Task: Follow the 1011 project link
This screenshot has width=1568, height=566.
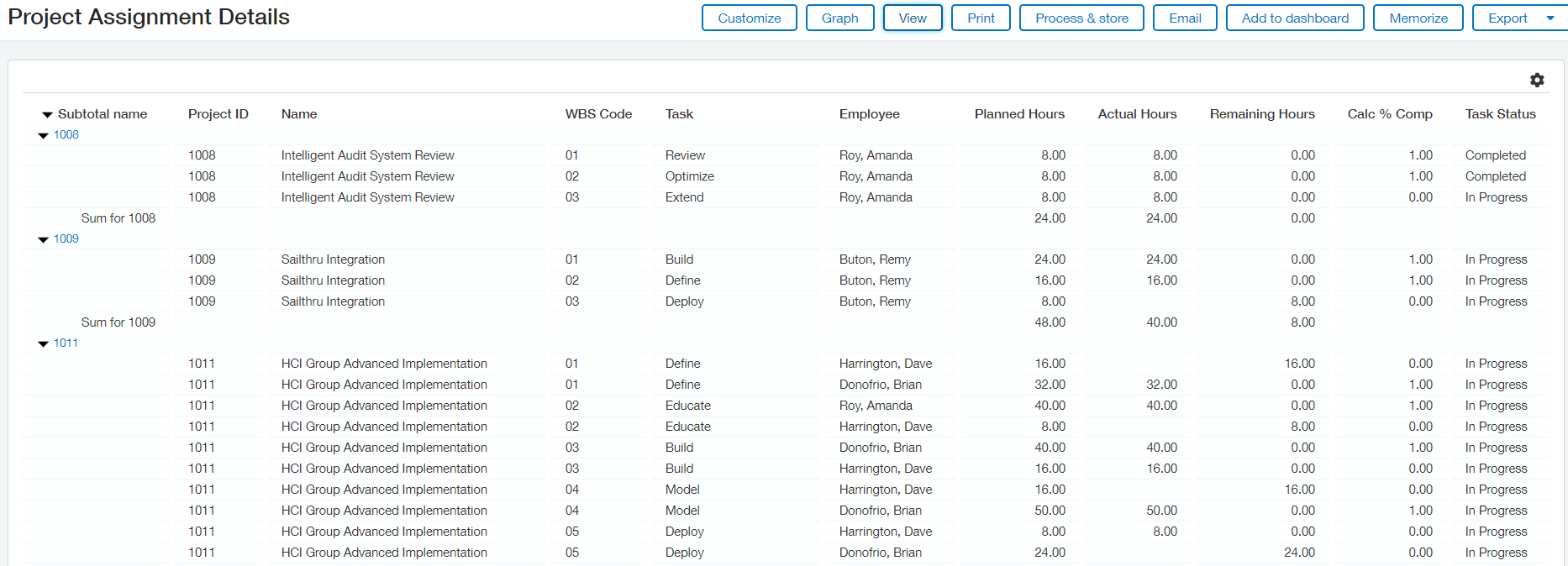Action: (66, 343)
